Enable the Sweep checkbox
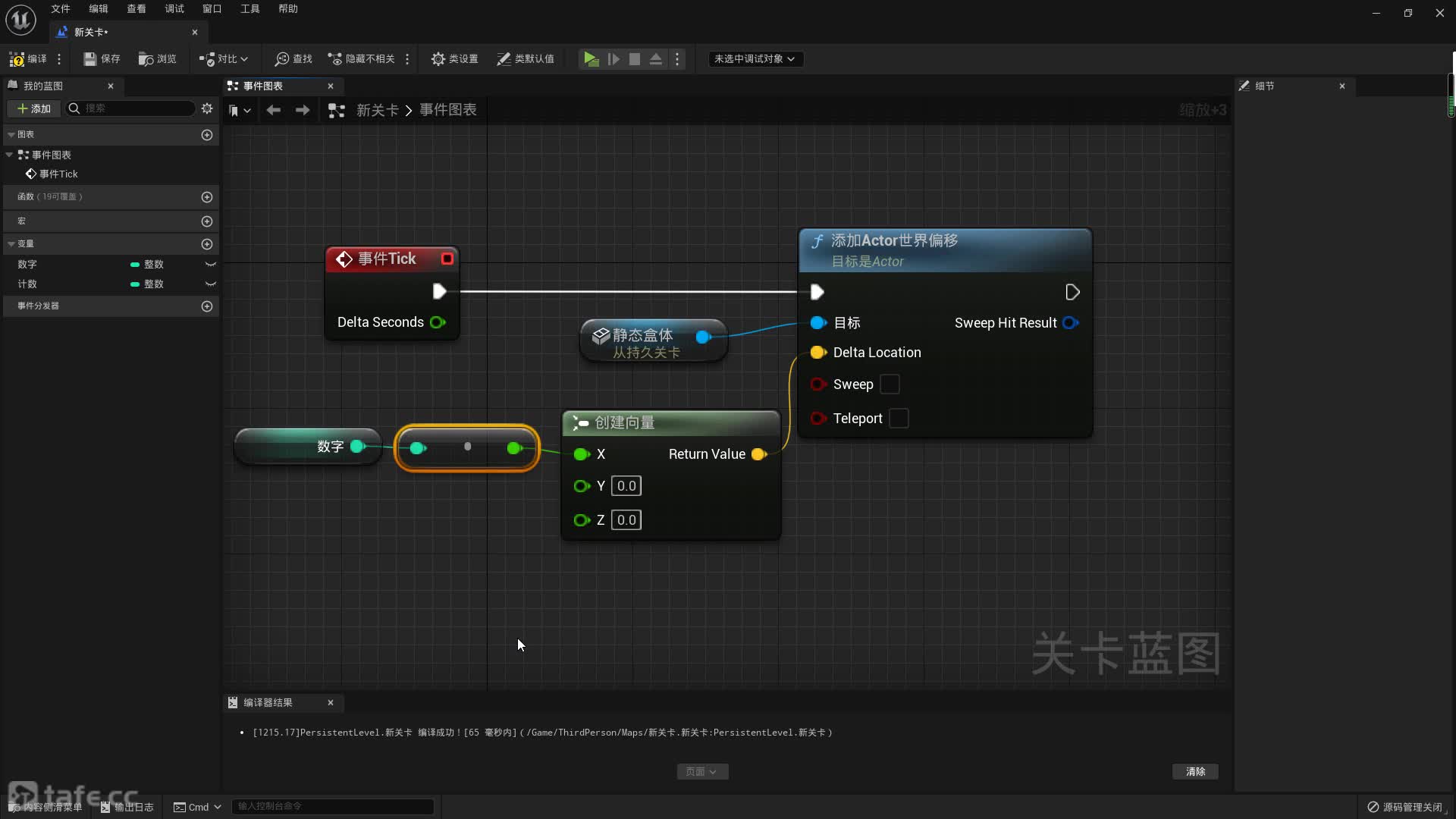The image size is (1456, 819). (x=890, y=384)
